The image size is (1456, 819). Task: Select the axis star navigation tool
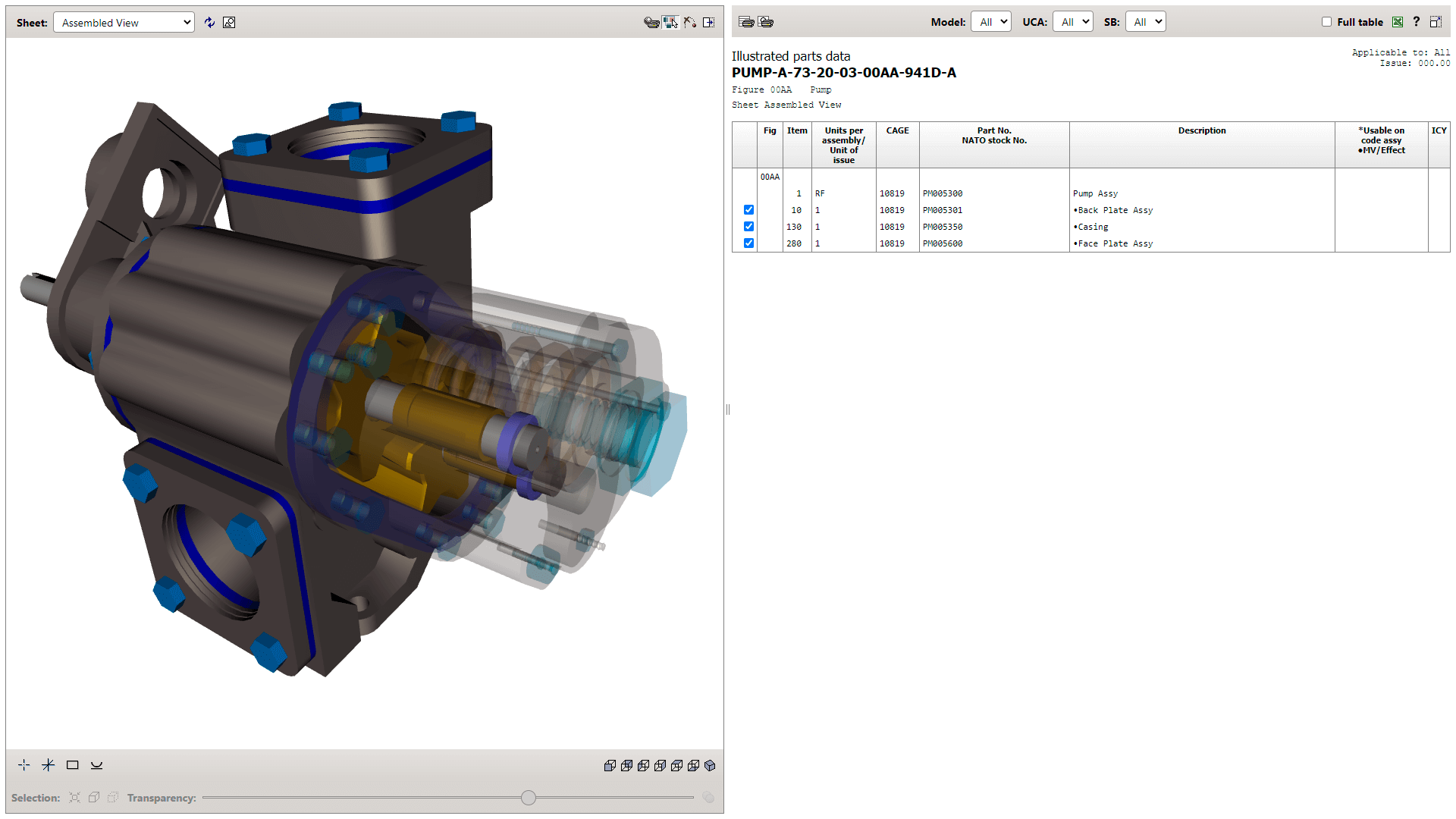pyautogui.click(x=49, y=765)
